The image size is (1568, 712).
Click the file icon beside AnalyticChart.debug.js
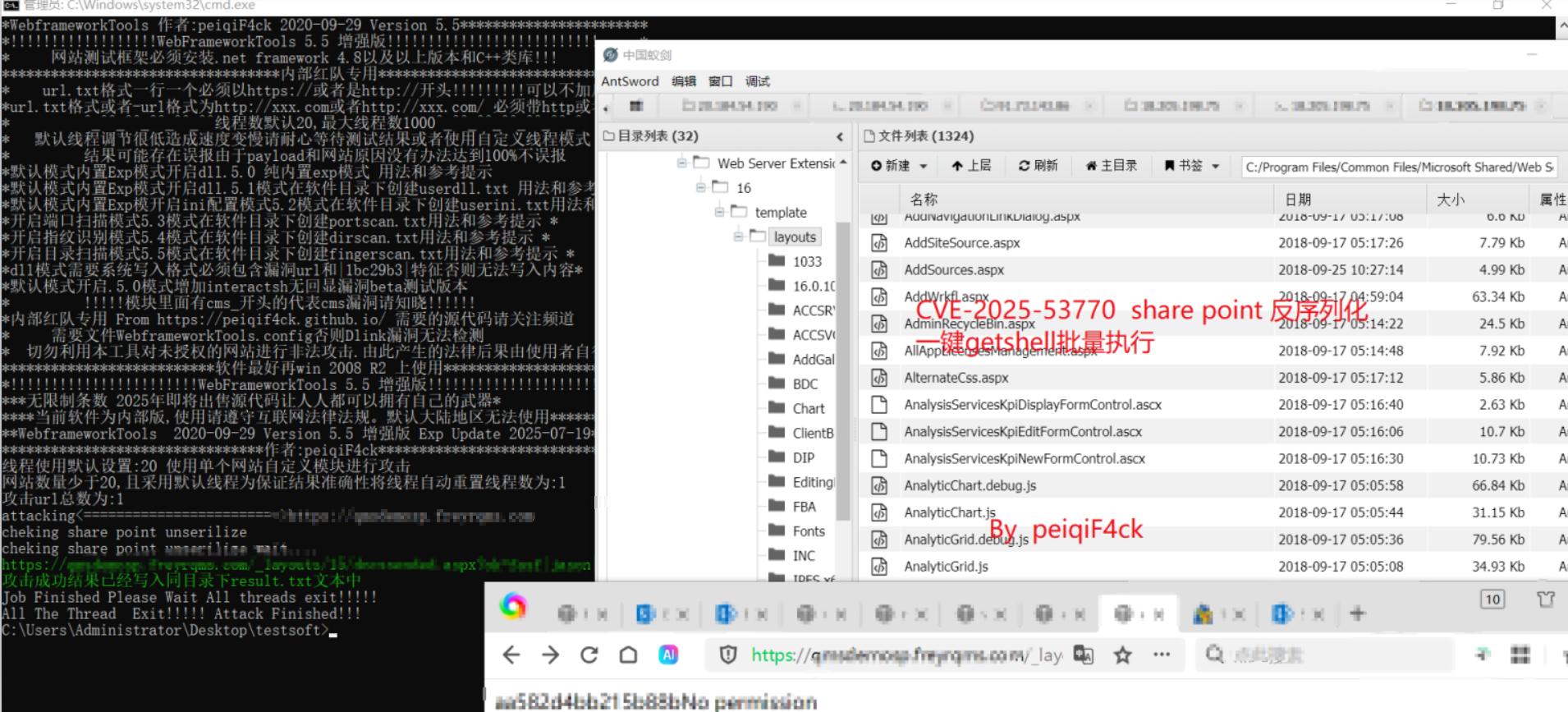tap(879, 486)
